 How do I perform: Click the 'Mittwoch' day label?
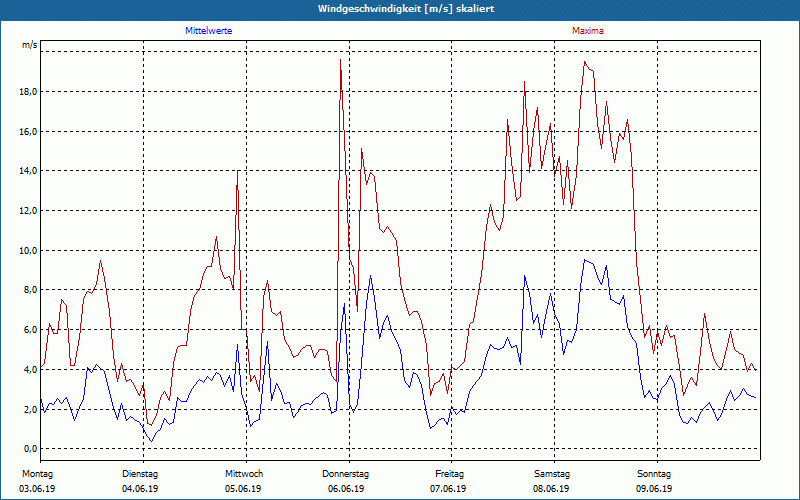coord(244,474)
